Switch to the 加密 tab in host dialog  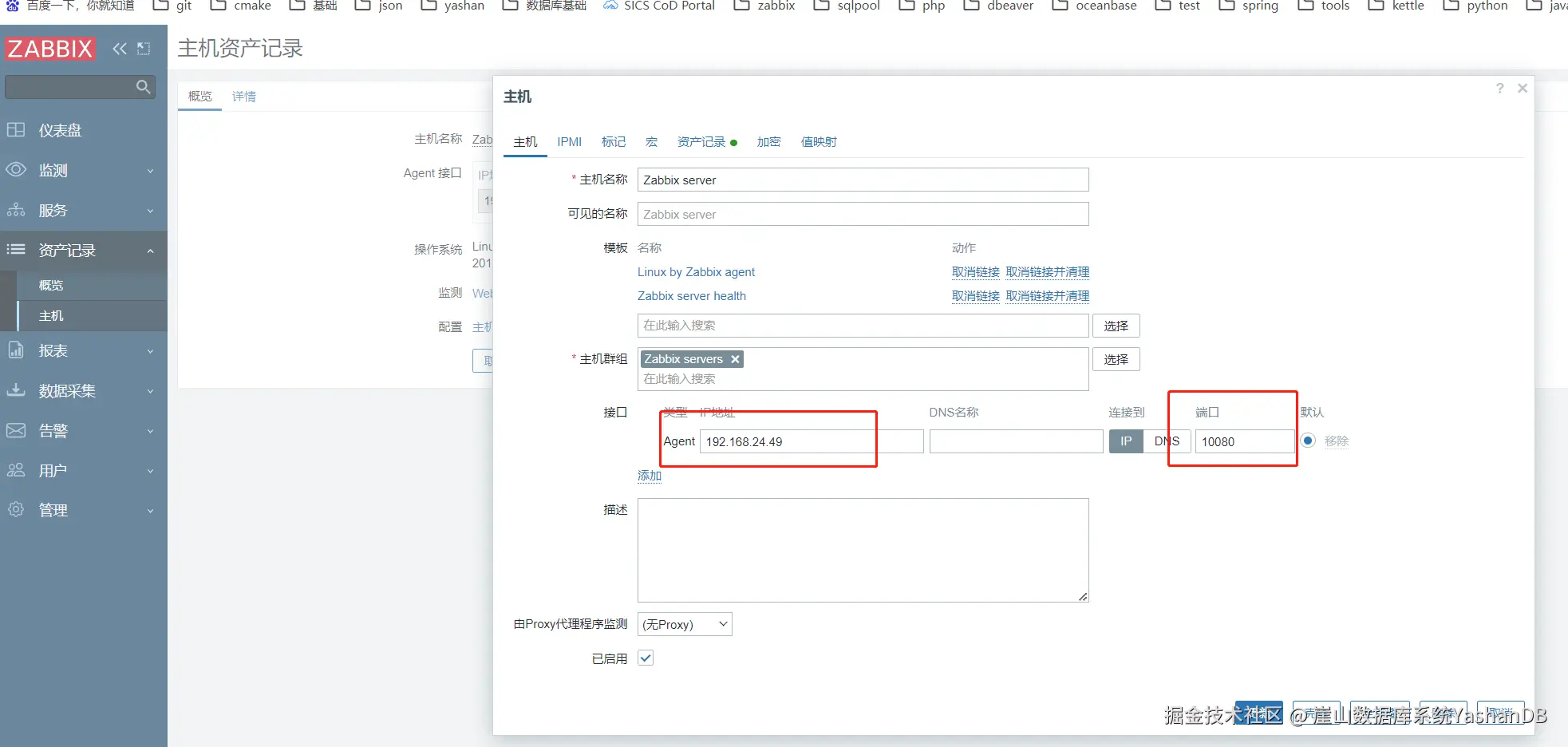coord(769,142)
